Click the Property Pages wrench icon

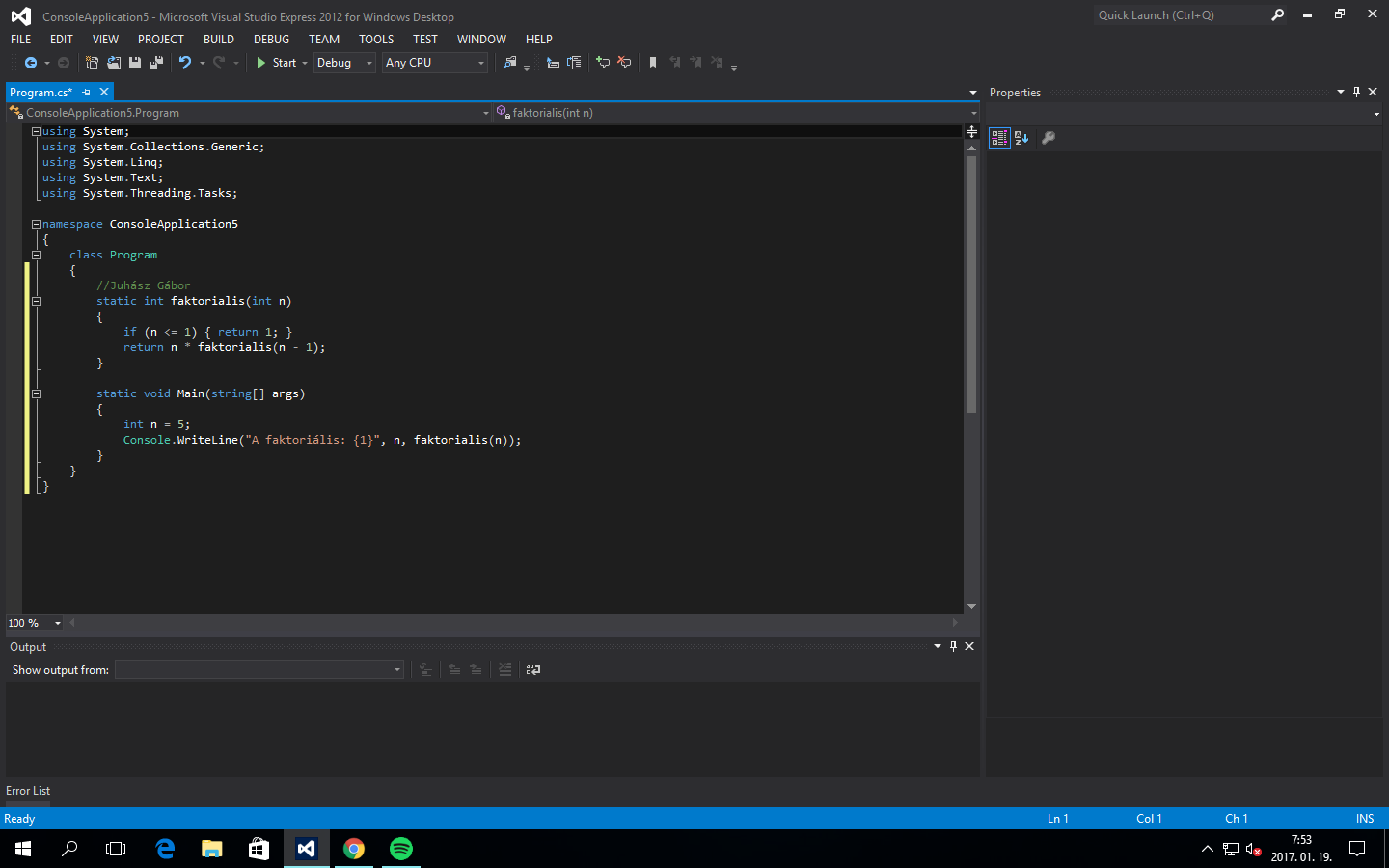click(1049, 138)
